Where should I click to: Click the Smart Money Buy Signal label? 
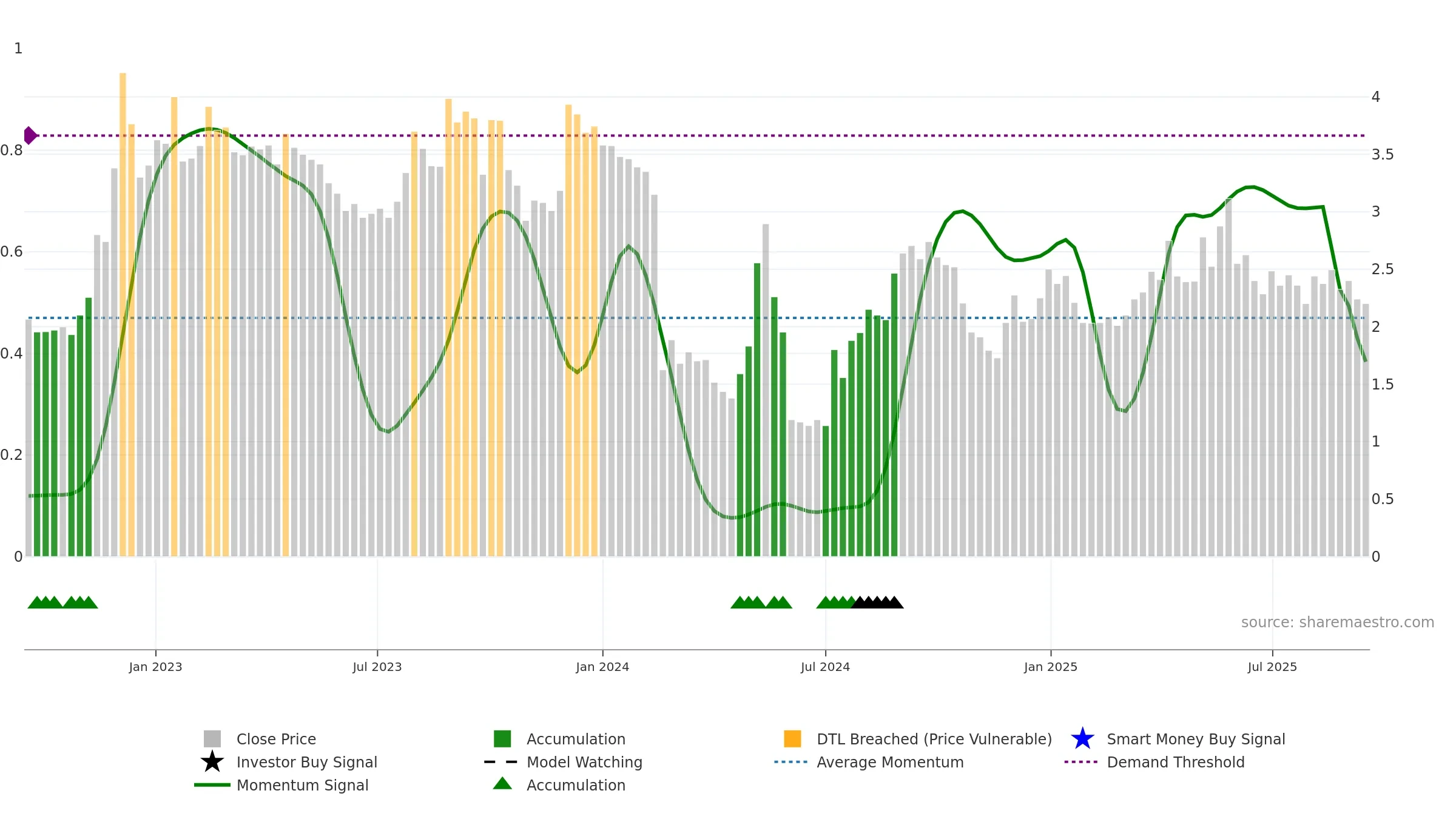point(1196,739)
